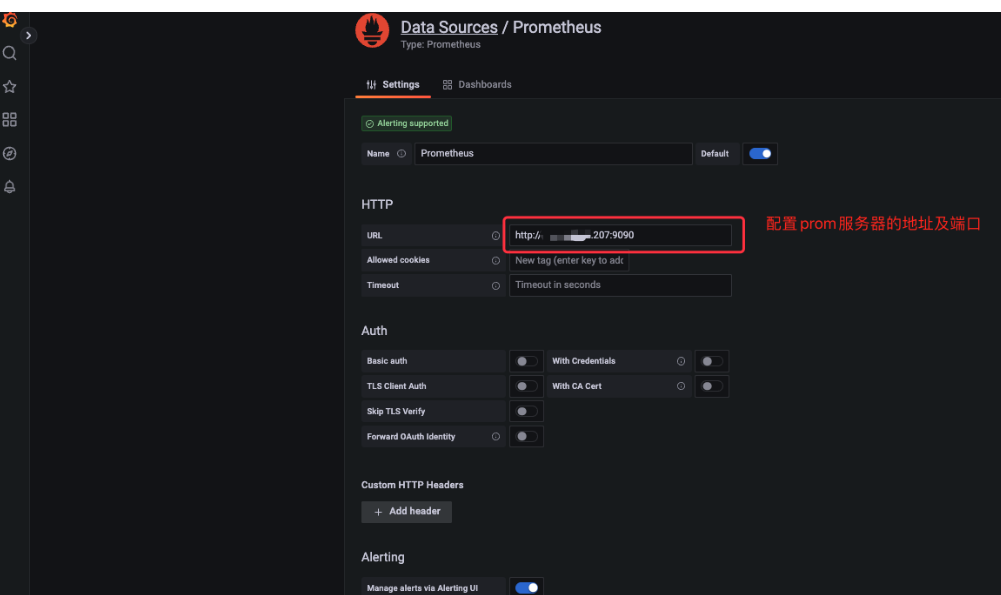
Task: Focus the Timeout in seconds field
Action: [620, 285]
